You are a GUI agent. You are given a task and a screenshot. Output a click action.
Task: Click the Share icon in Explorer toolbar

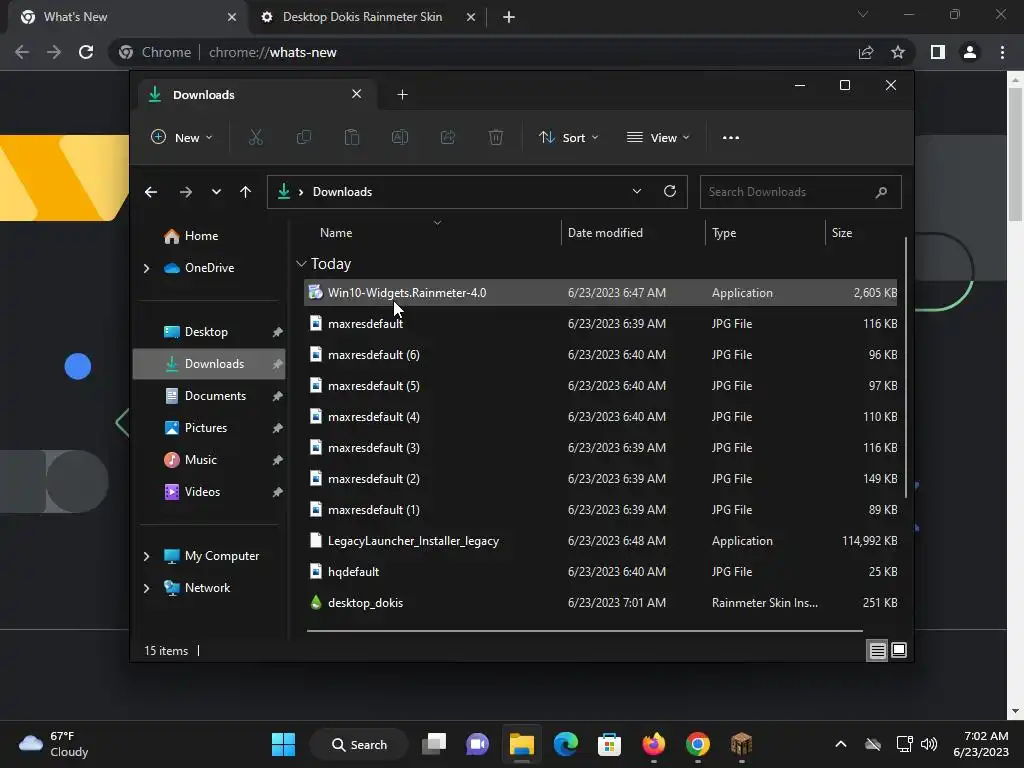coord(448,137)
